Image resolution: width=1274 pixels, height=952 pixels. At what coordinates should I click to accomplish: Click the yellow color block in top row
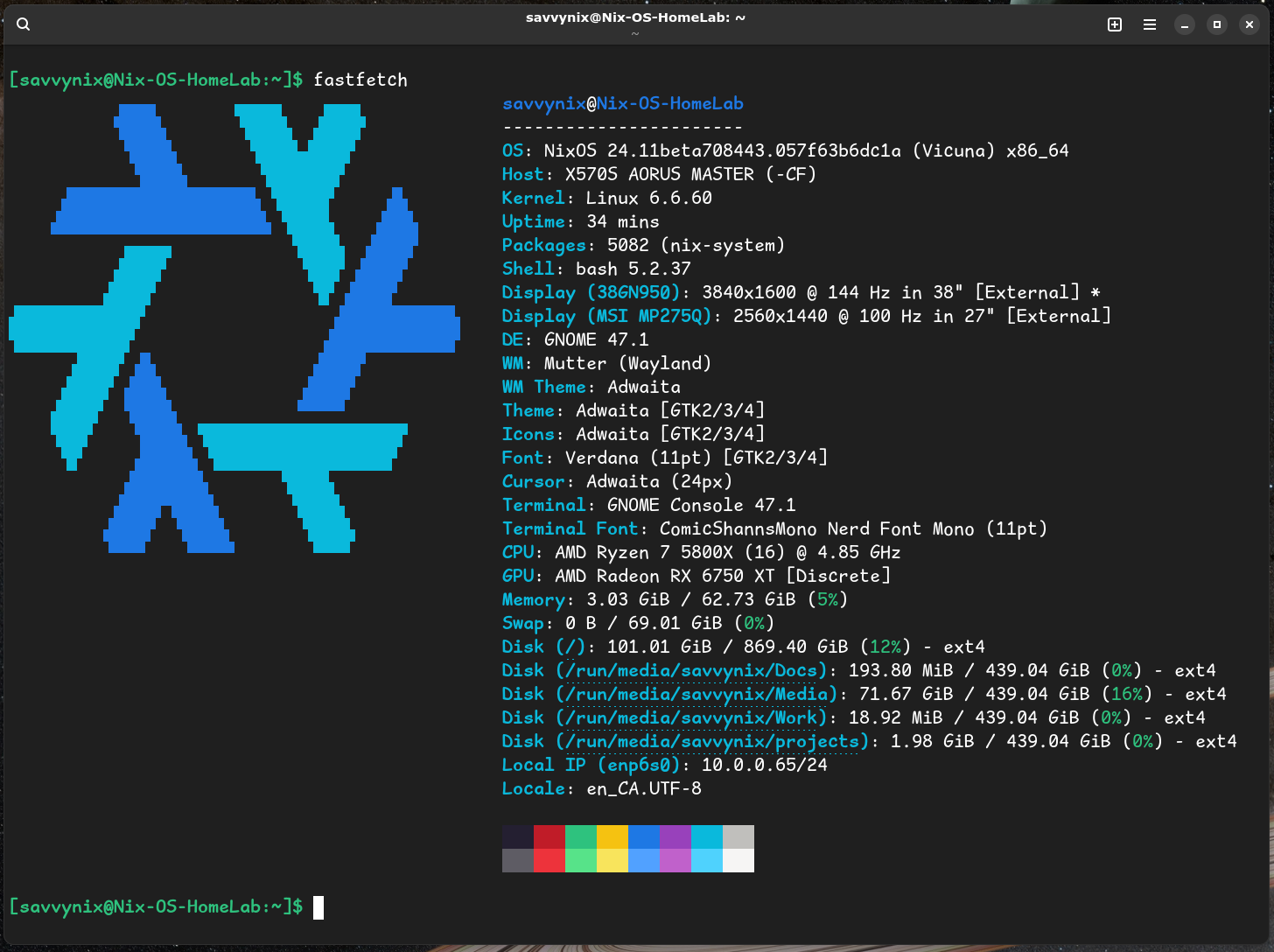(612, 836)
